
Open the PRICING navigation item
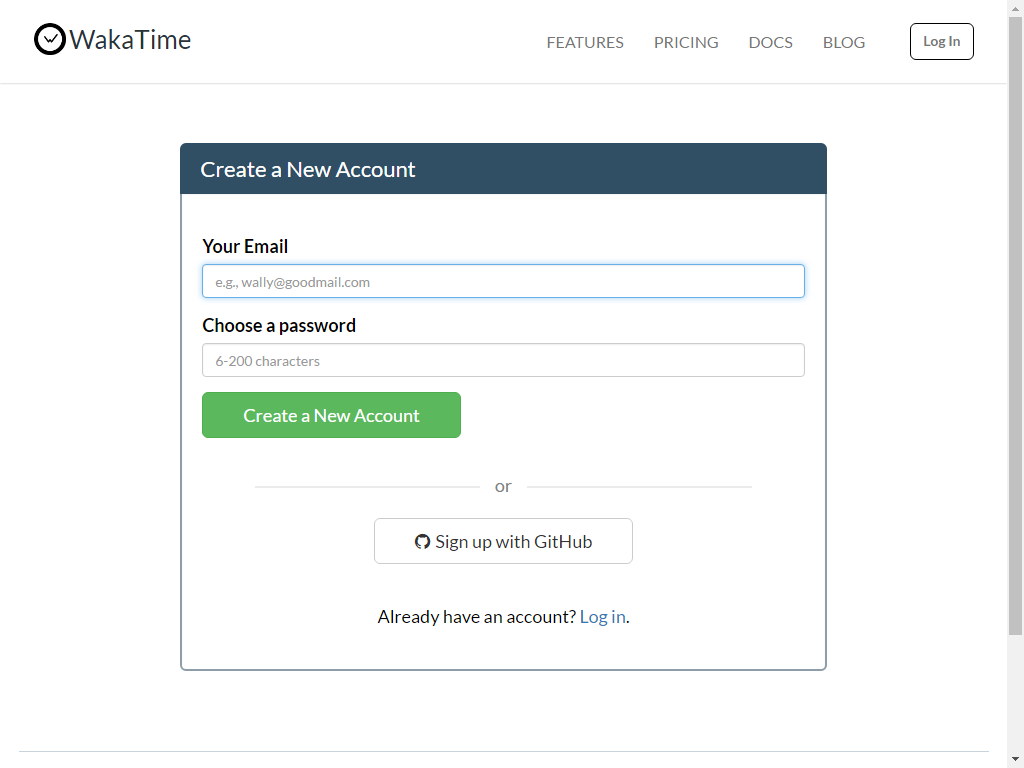(x=686, y=42)
